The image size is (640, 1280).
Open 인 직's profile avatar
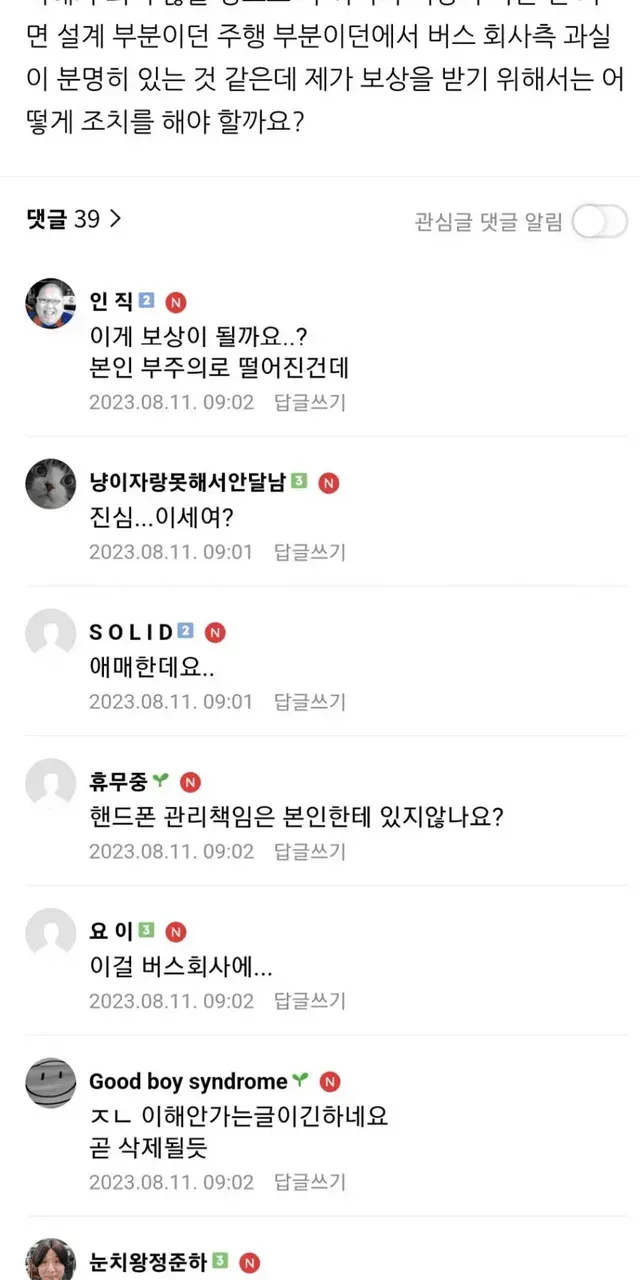pos(50,303)
